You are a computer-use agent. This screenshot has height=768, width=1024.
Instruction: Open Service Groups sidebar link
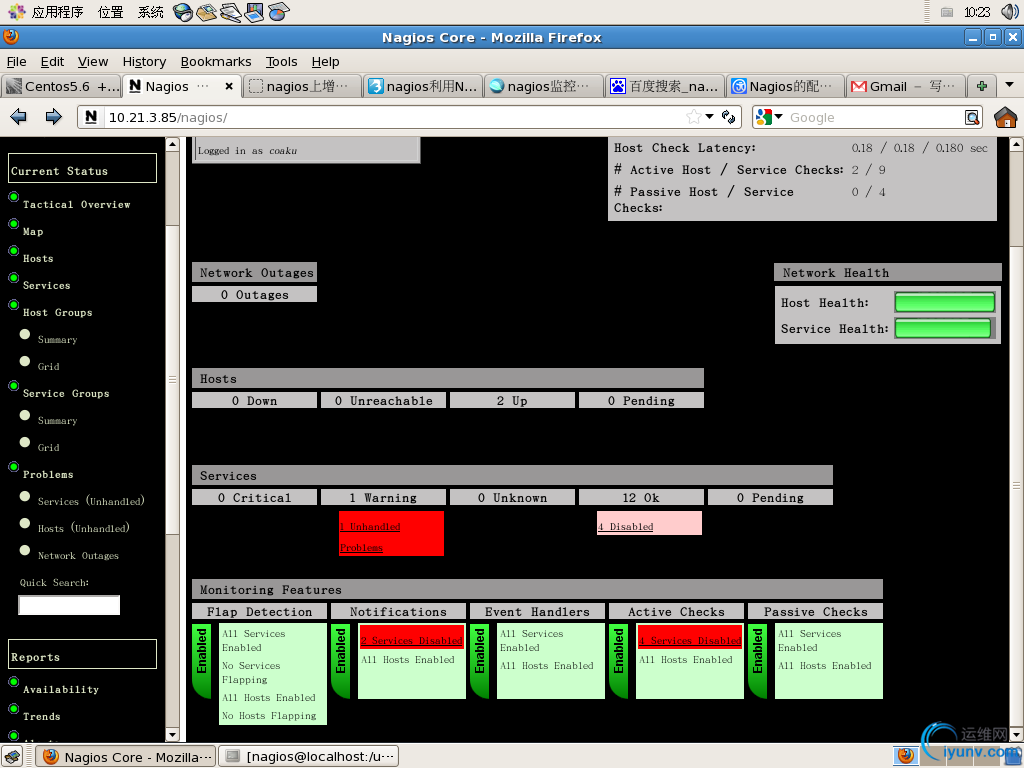(66, 394)
